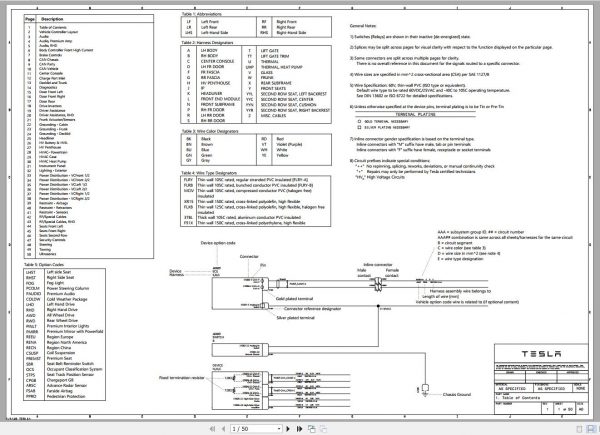
Task: Click 'Steering' contents entry
Action: (x=46, y=244)
